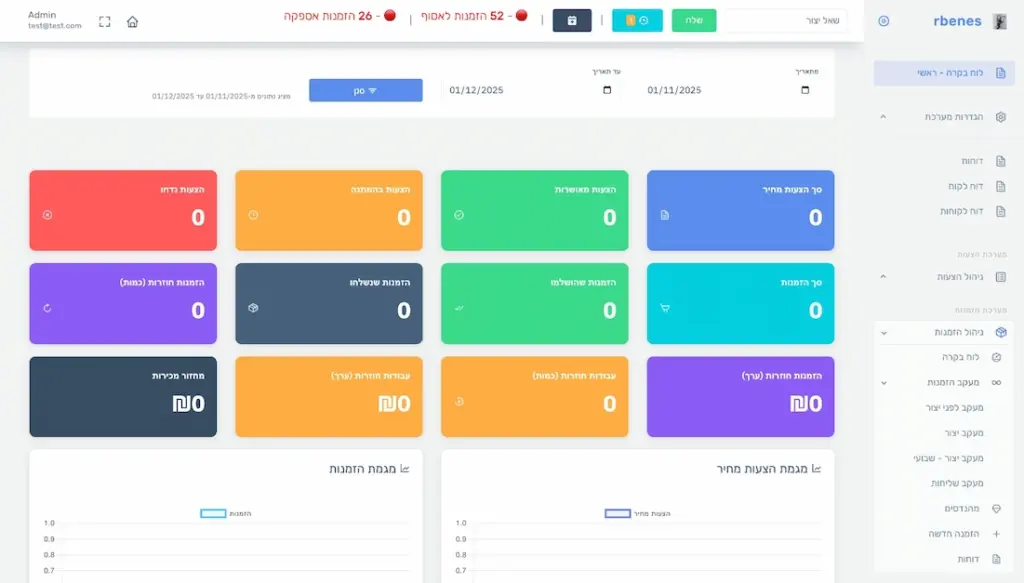Expand the ניהול הצעות section
This screenshot has height=583, width=1024.
coord(883,276)
